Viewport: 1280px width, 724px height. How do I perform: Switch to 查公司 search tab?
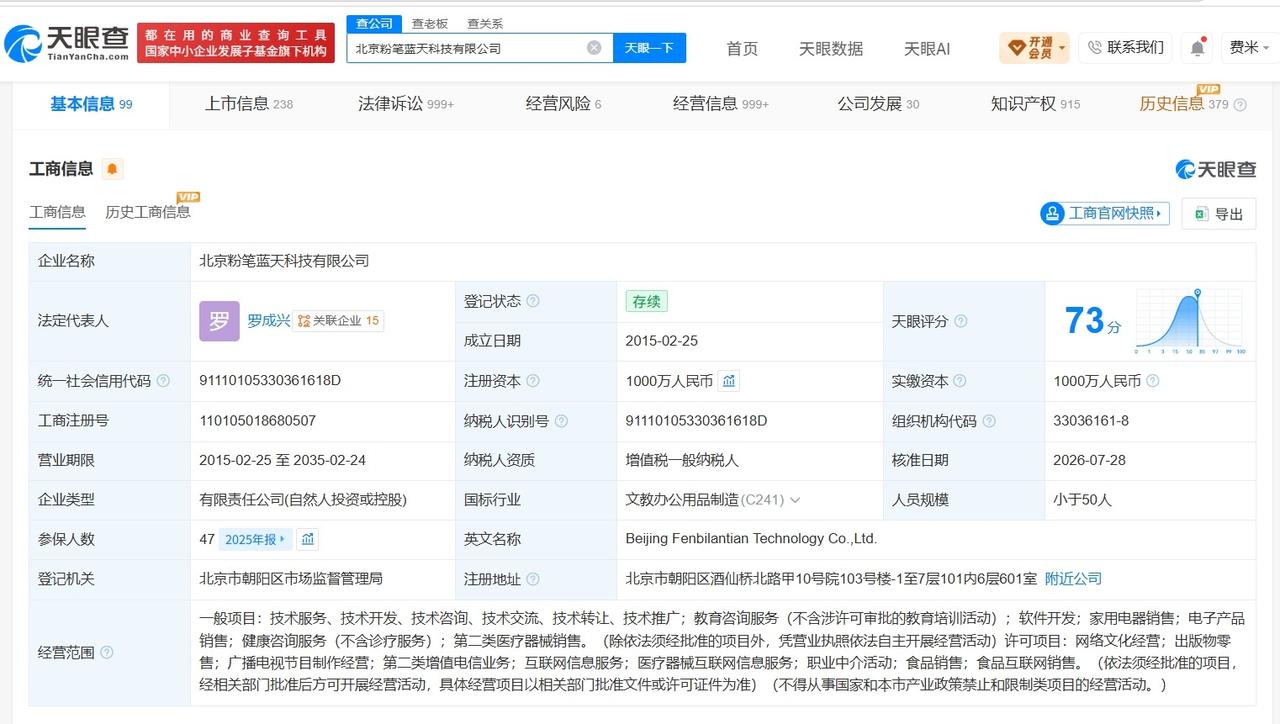(375, 23)
